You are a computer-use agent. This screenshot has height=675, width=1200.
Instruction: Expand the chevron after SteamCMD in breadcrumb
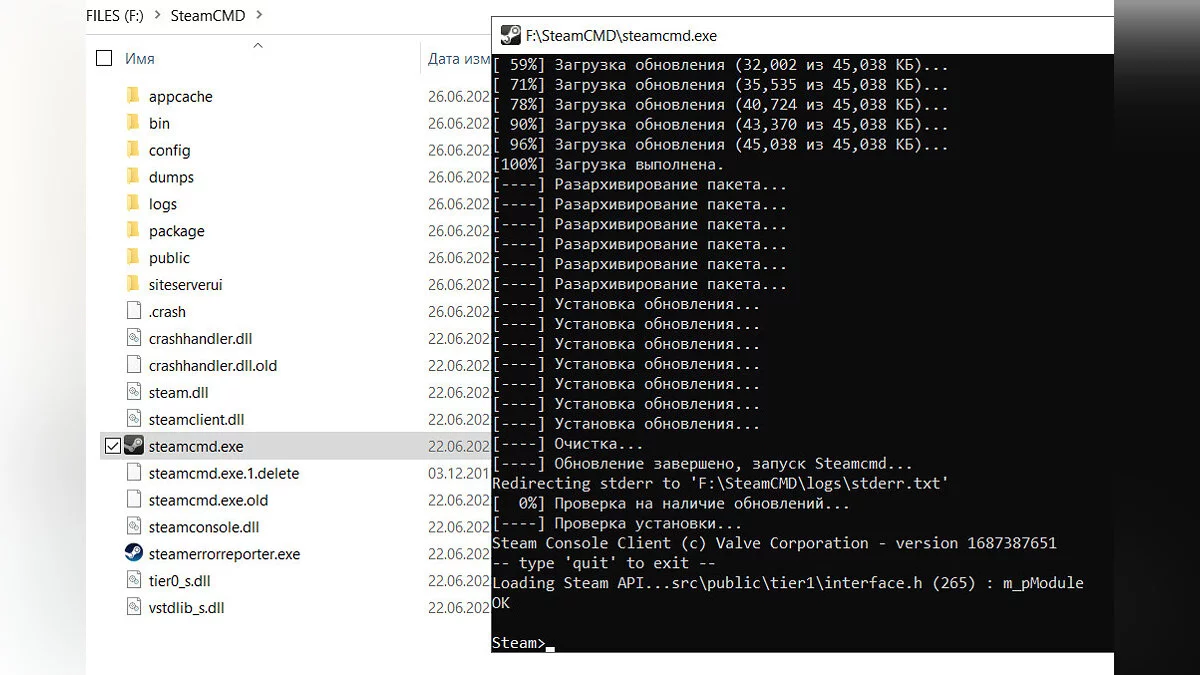click(261, 15)
